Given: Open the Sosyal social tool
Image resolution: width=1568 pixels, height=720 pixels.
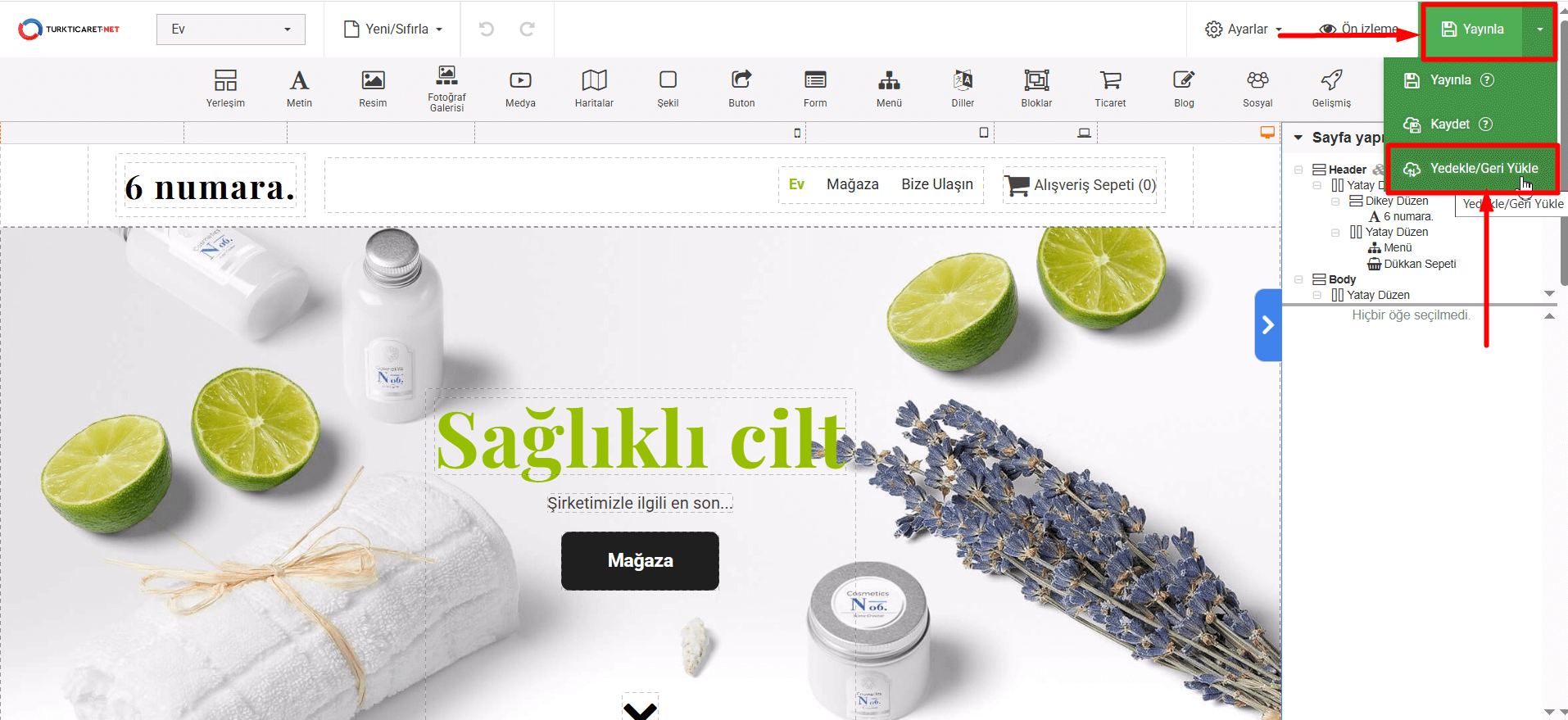Looking at the screenshot, I should [1258, 88].
